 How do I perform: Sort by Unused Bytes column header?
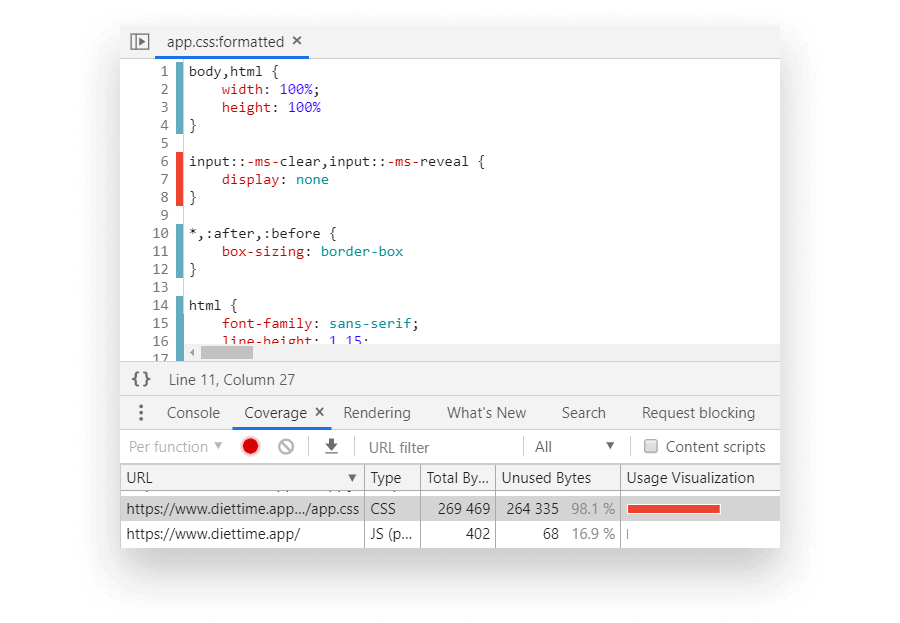click(557, 478)
